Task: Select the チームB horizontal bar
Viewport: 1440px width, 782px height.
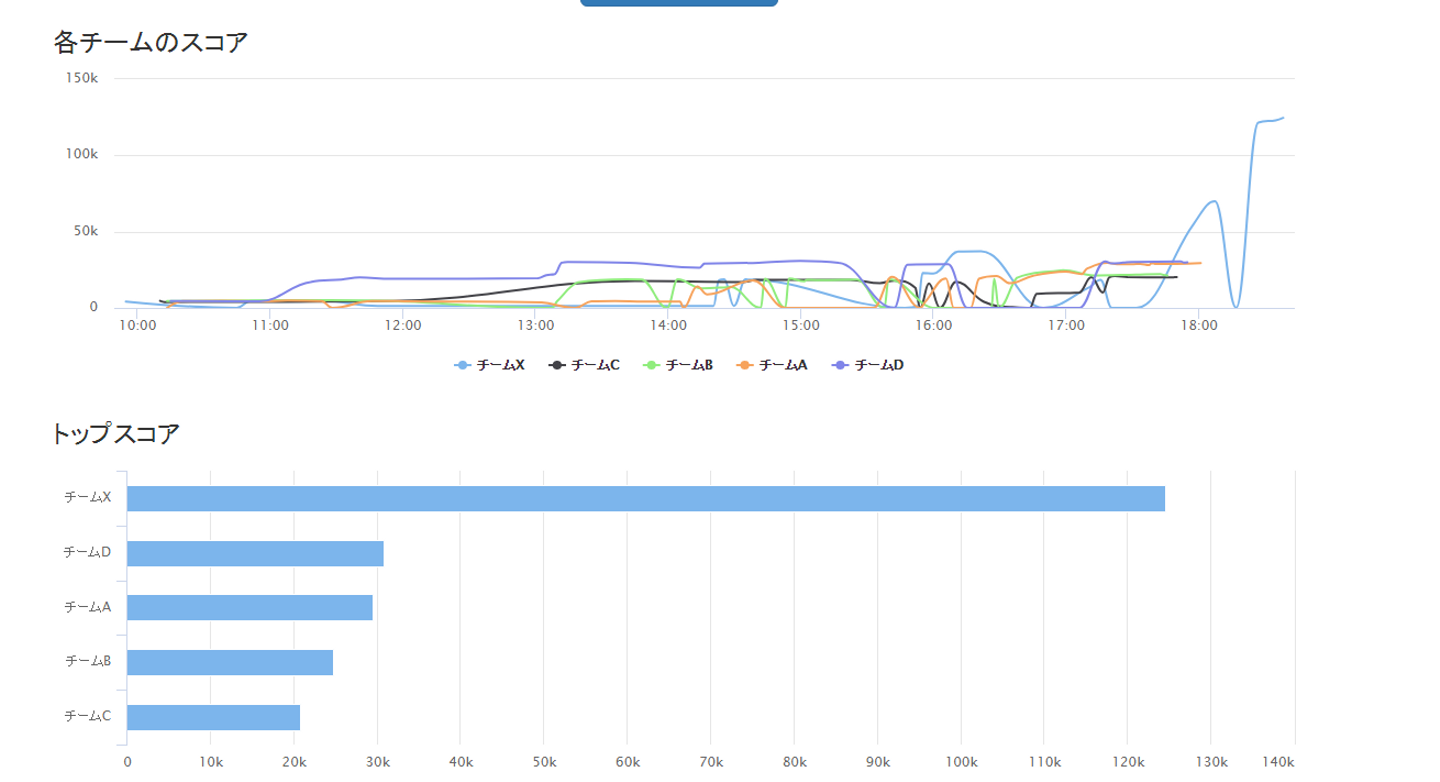Action: [x=229, y=662]
